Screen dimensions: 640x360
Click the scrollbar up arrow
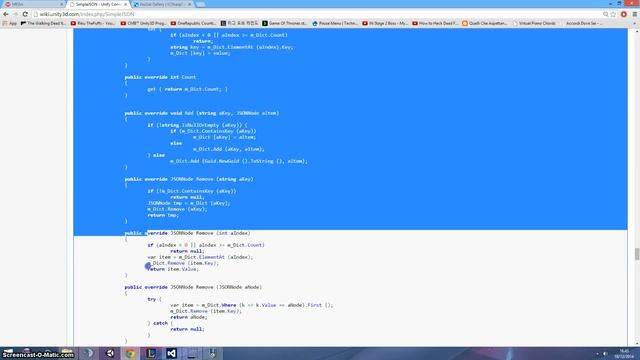click(x=636, y=31)
